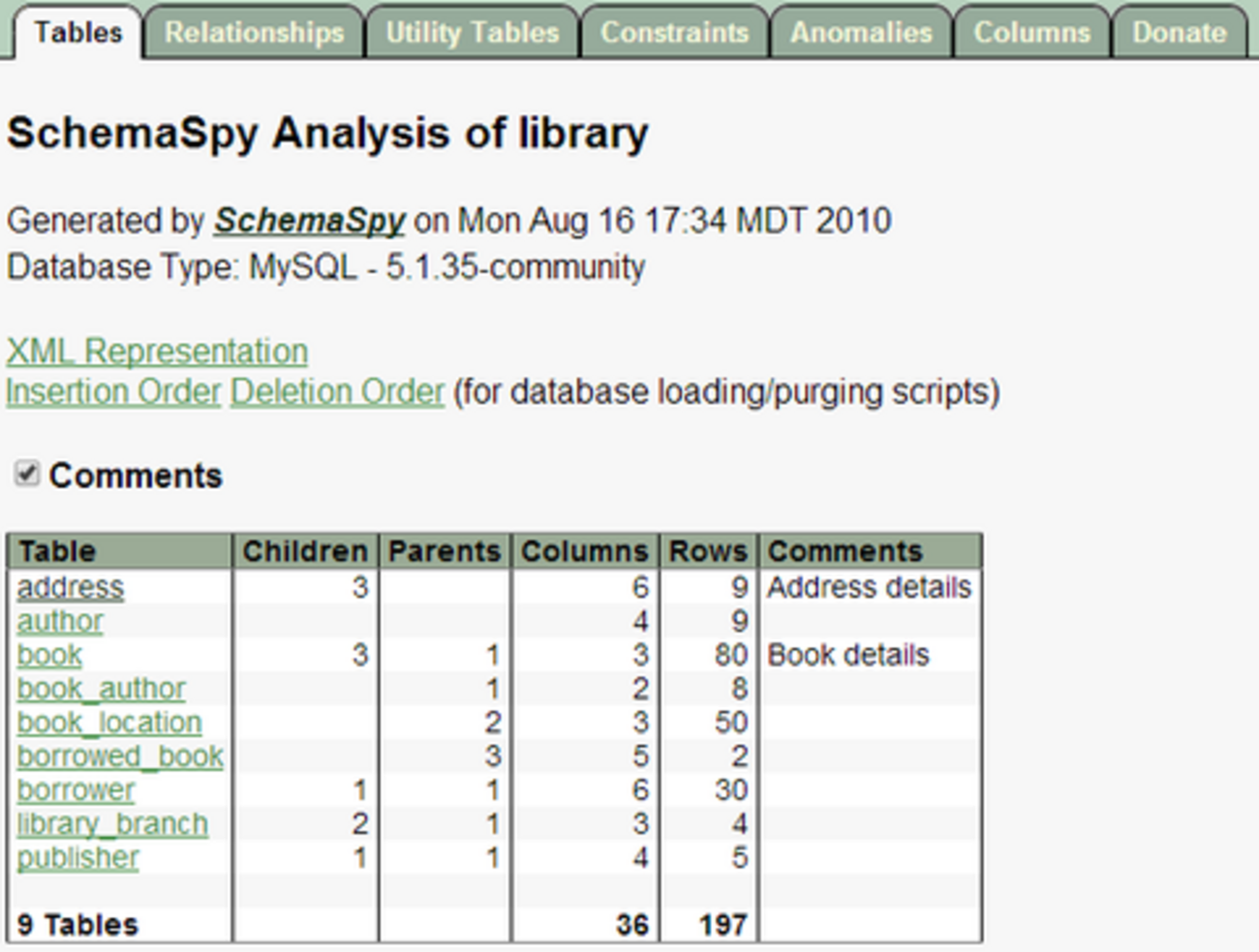Screen dimensions: 1259x952
Task: Open the Utility Tables tab
Action: [473, 32]
